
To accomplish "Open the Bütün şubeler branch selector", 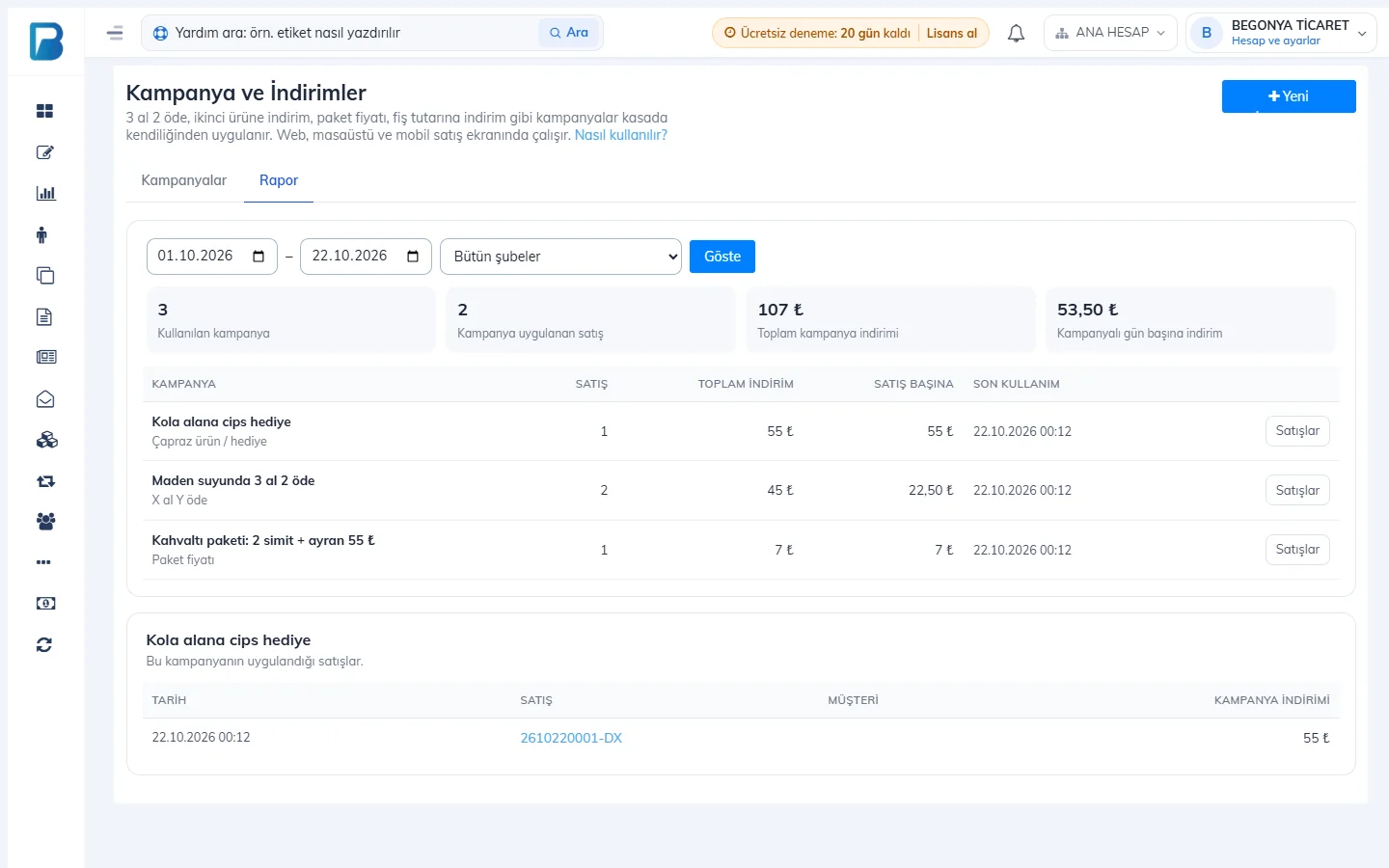I will tap(560, 257).
